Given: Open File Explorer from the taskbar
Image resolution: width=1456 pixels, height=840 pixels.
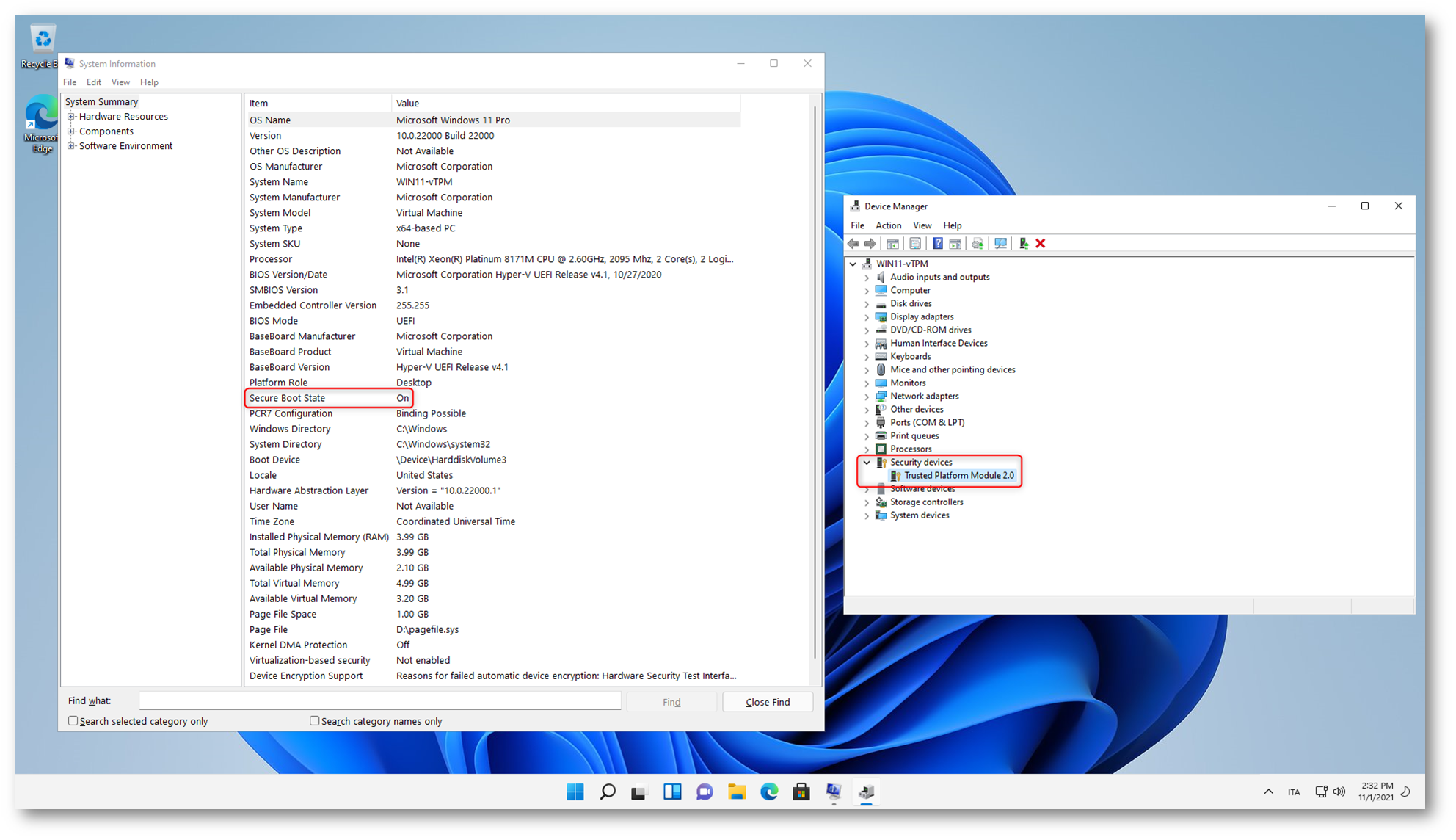Looking at the screenshot, I should [x=737, y=792].
